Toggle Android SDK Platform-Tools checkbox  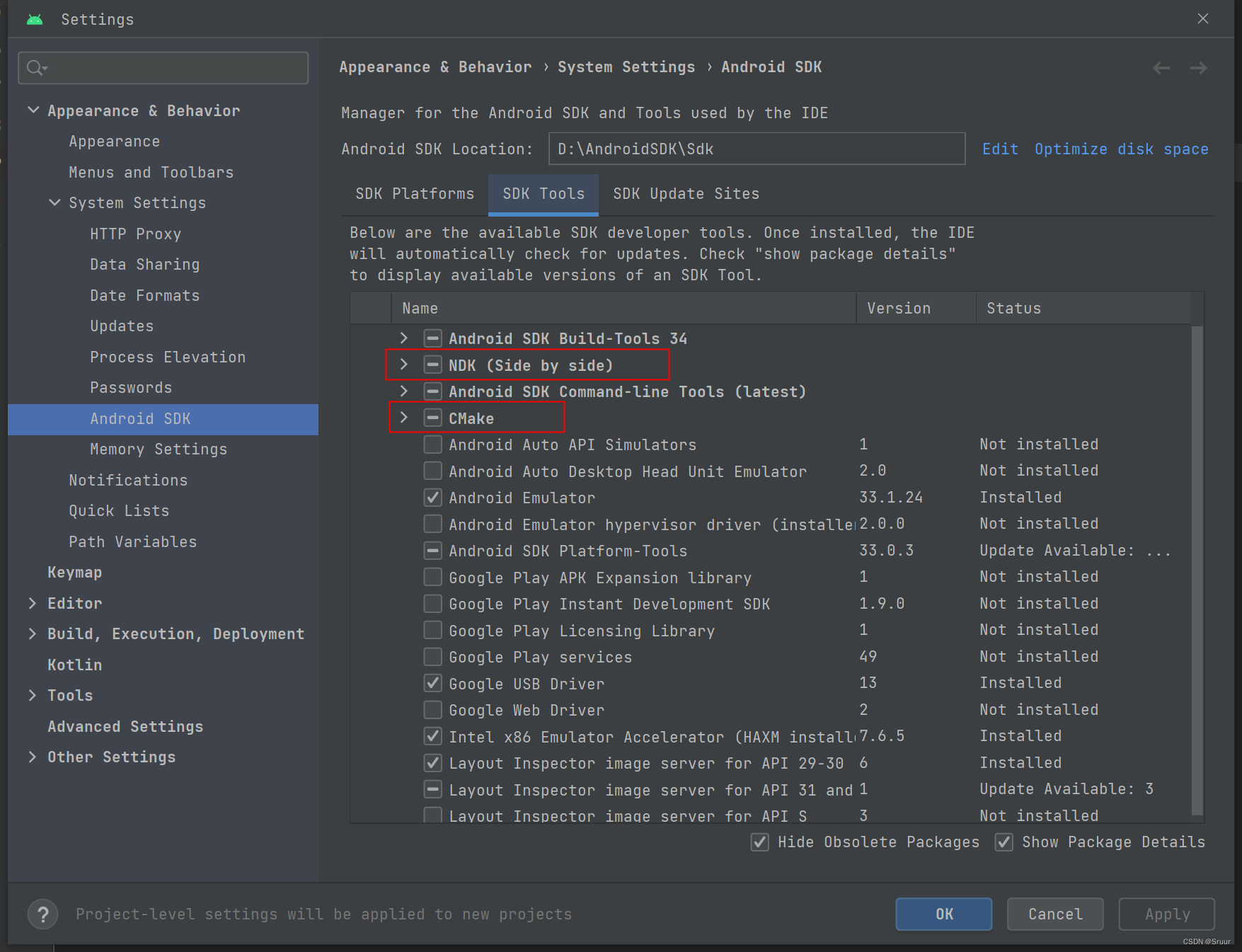pos(432,551)
